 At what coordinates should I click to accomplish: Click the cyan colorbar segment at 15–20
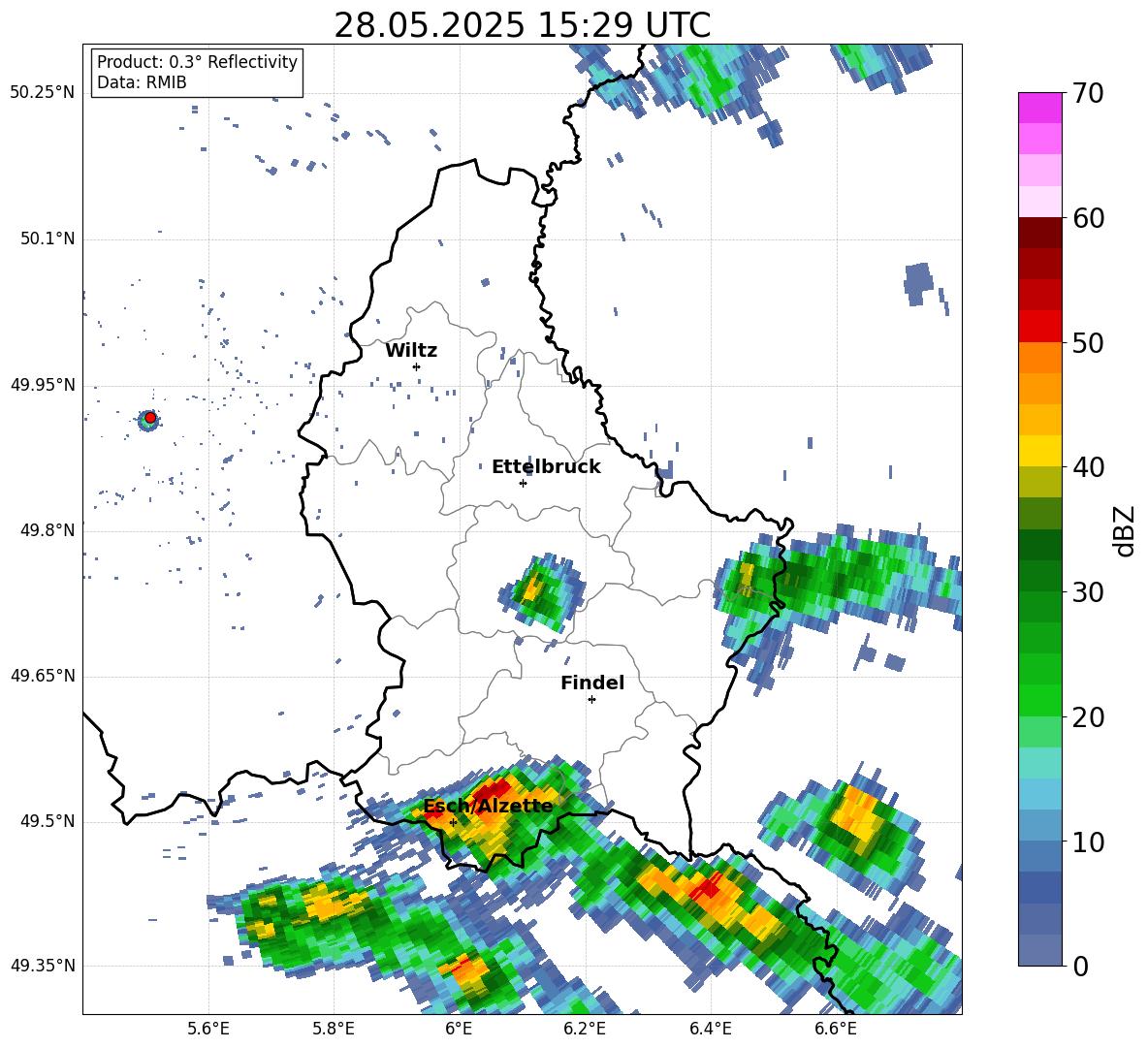point(1039,763)
